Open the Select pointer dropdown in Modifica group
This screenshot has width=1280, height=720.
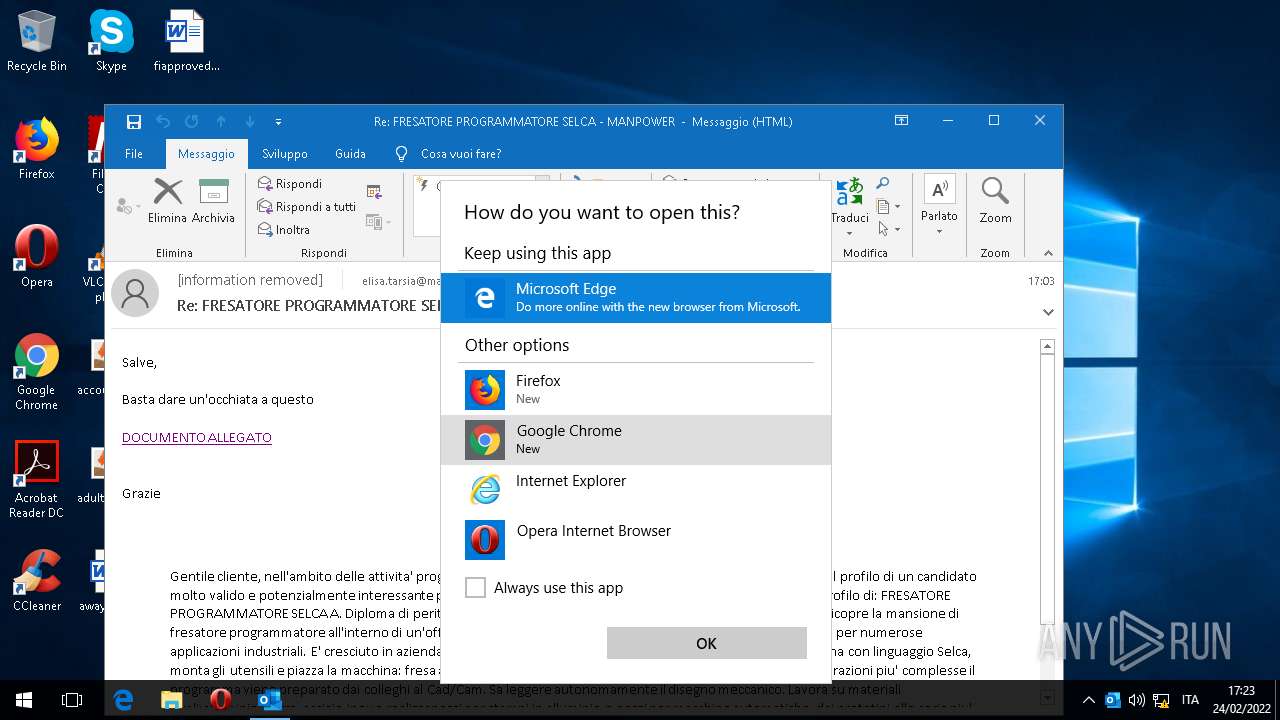click(888, 229)
